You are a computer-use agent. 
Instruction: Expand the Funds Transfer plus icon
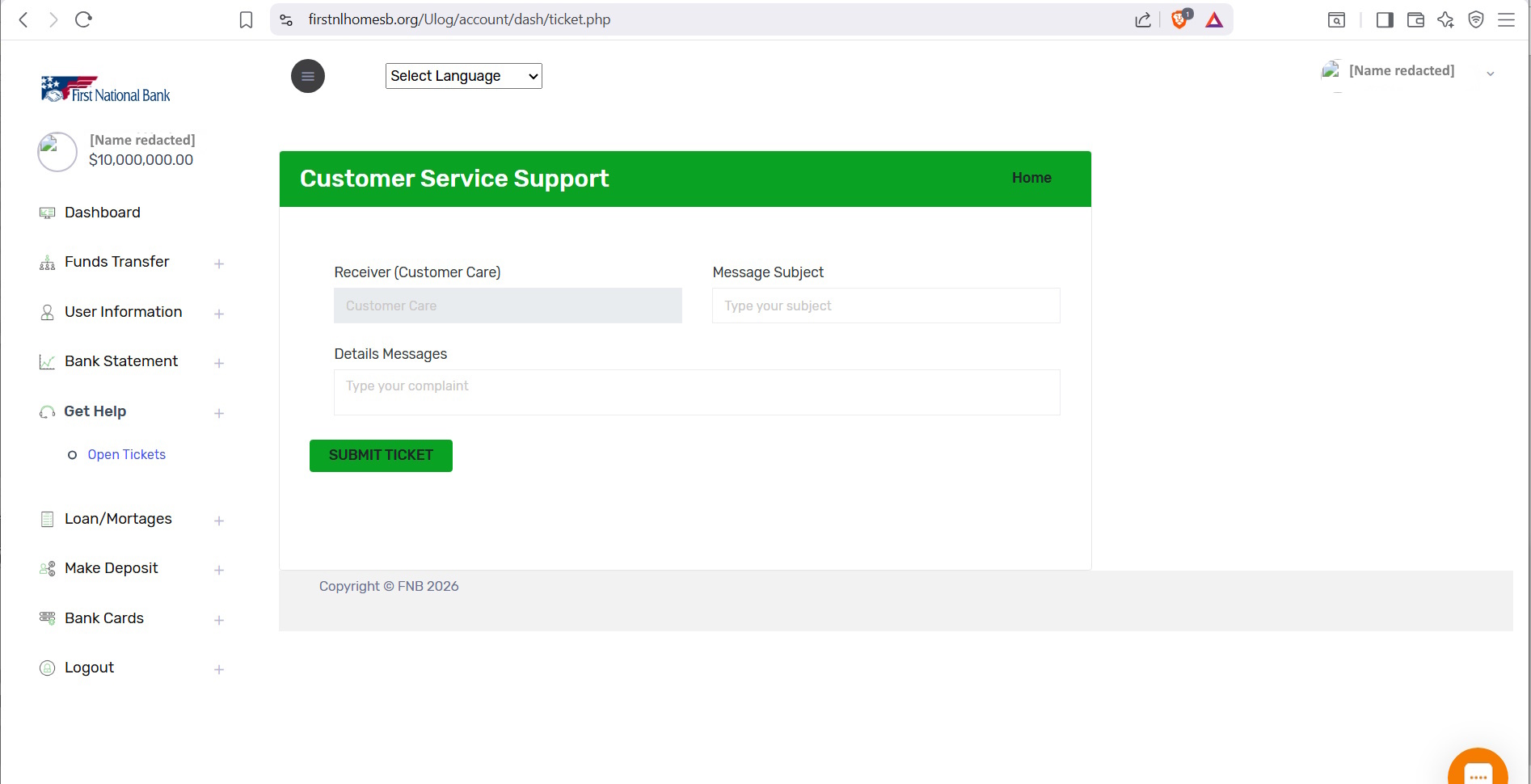[x=219, y=263]
